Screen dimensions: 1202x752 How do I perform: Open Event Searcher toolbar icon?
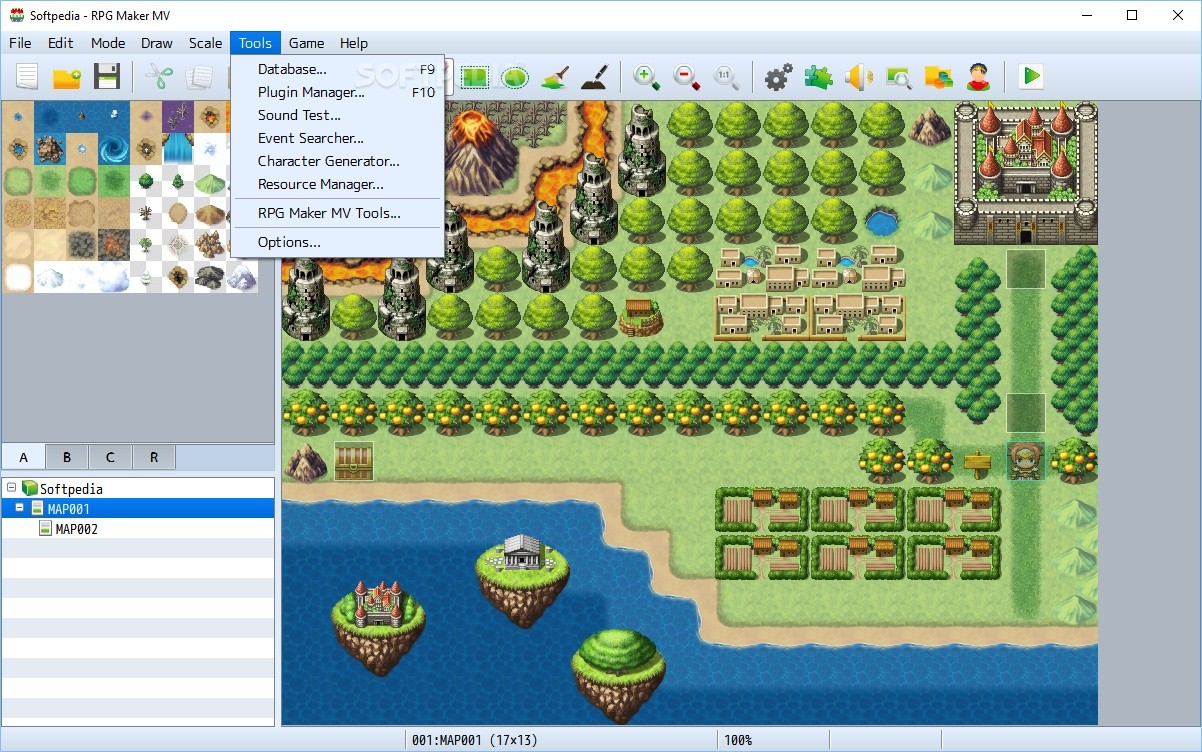(898, 77)
